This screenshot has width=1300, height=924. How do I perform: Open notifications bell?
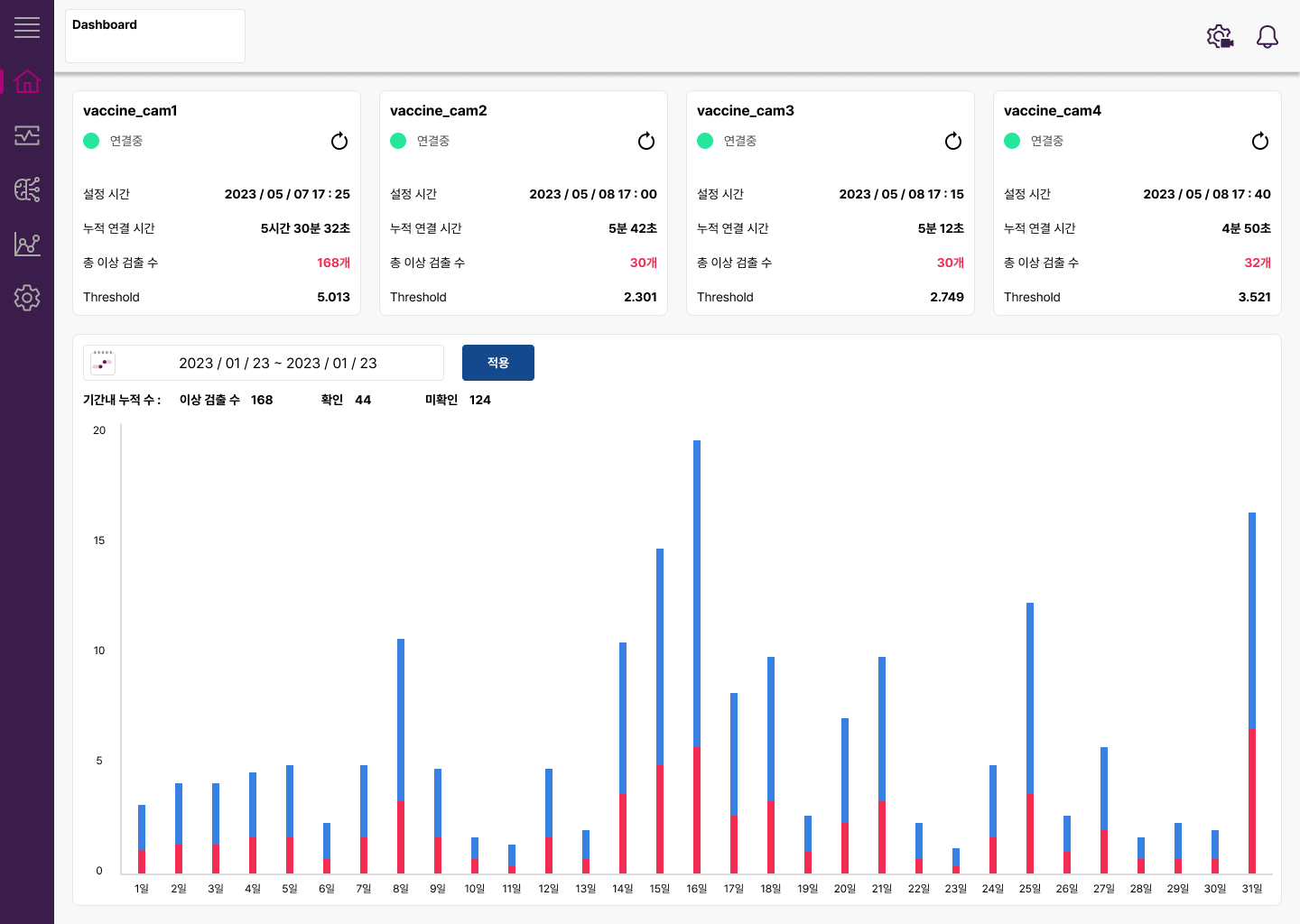tap(1267, 36)
